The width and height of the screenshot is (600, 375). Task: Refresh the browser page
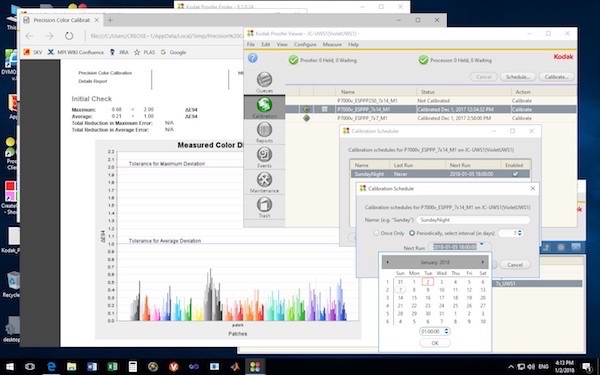pos(69,36)
